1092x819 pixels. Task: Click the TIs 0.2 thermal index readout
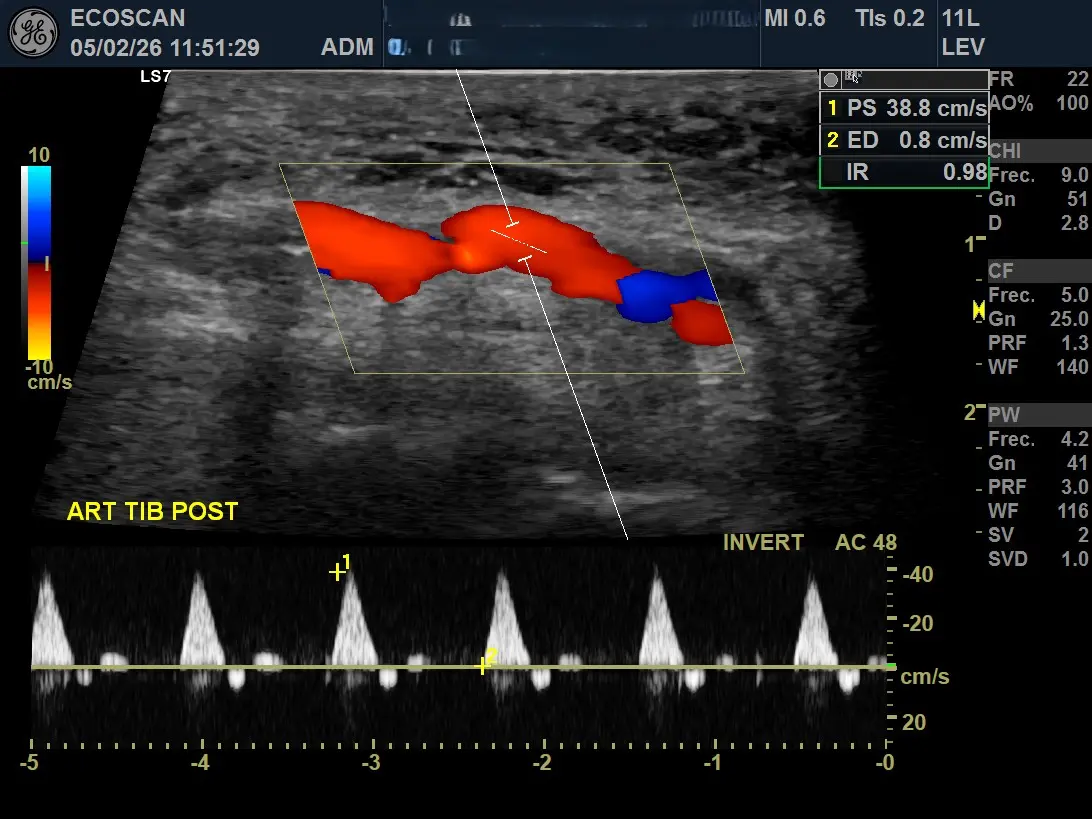tap(889, 18)
